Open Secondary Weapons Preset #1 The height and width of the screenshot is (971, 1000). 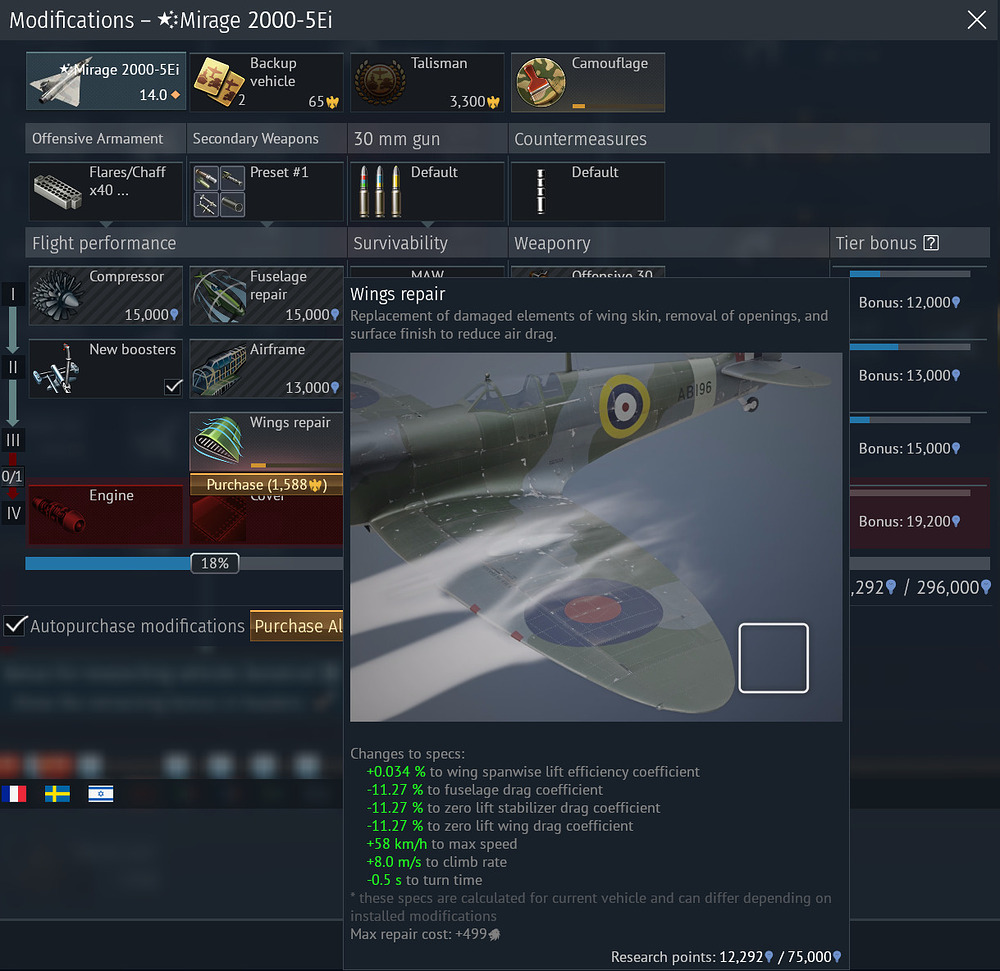pos(267,191)
